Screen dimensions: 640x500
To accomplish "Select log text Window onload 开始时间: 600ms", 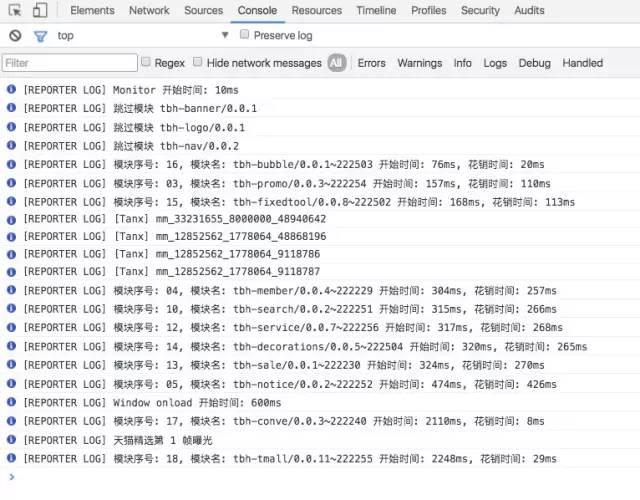I will [197, 402].
